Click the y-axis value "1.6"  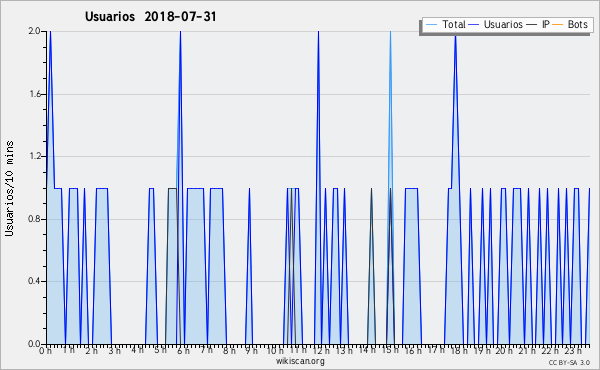click(34, 94)
